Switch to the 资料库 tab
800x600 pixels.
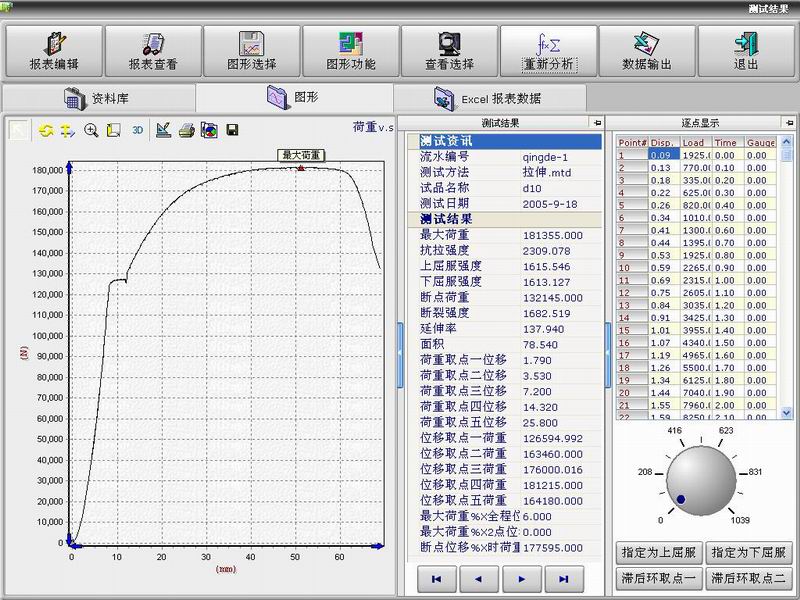(97, 98)
